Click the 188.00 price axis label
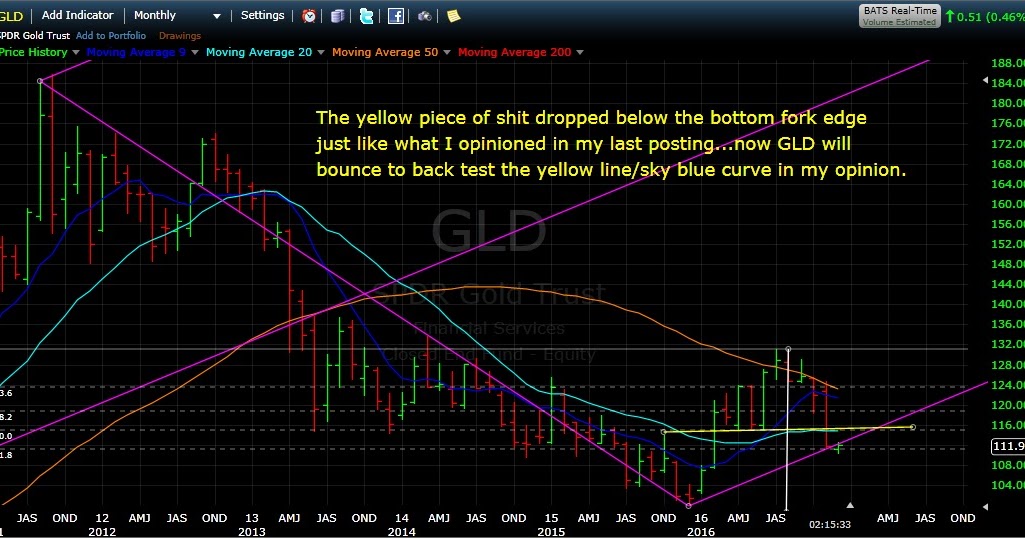The height and width of the screenshot is (538, 1025). point(1008,63)
